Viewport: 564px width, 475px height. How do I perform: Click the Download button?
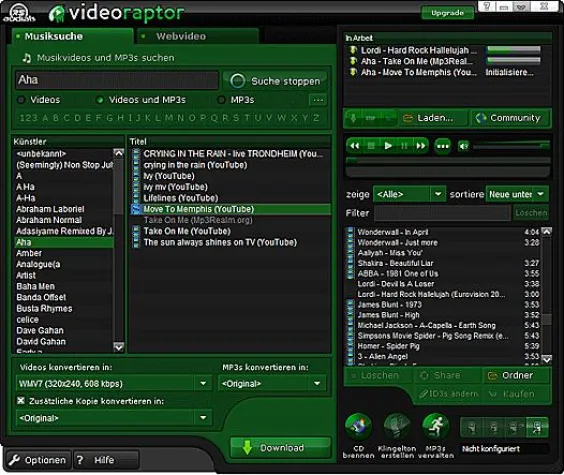point(280,448)
